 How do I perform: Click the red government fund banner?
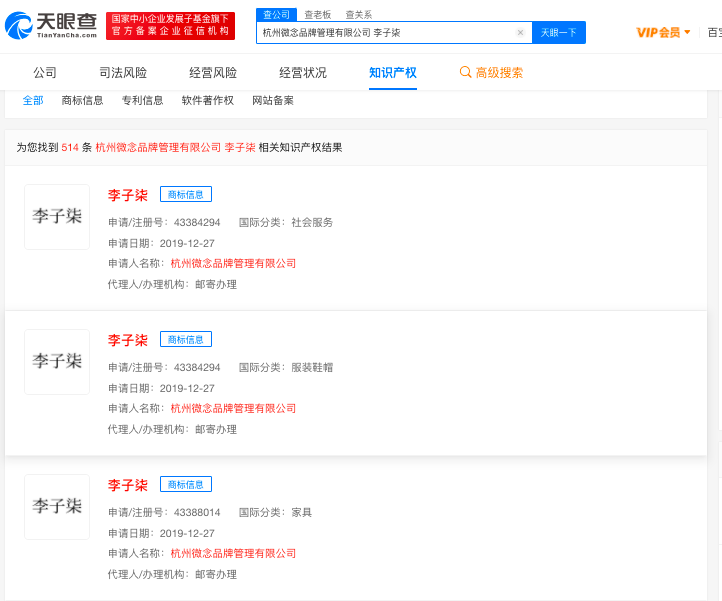pos(170,26)
